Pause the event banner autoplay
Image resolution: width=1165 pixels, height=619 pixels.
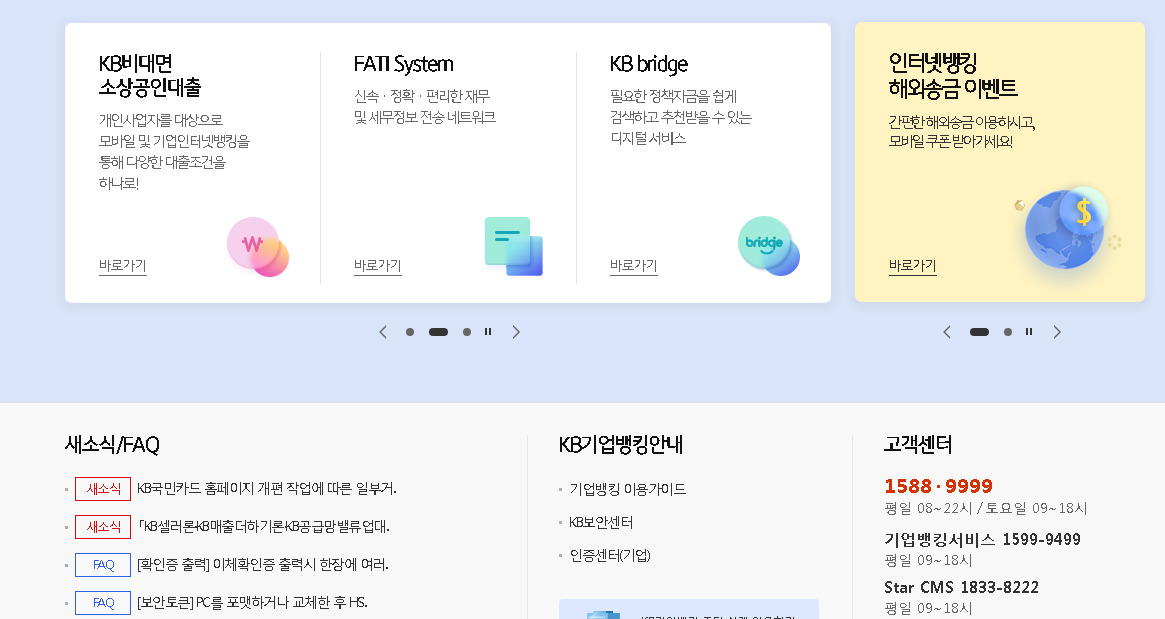click(1029, 332)
